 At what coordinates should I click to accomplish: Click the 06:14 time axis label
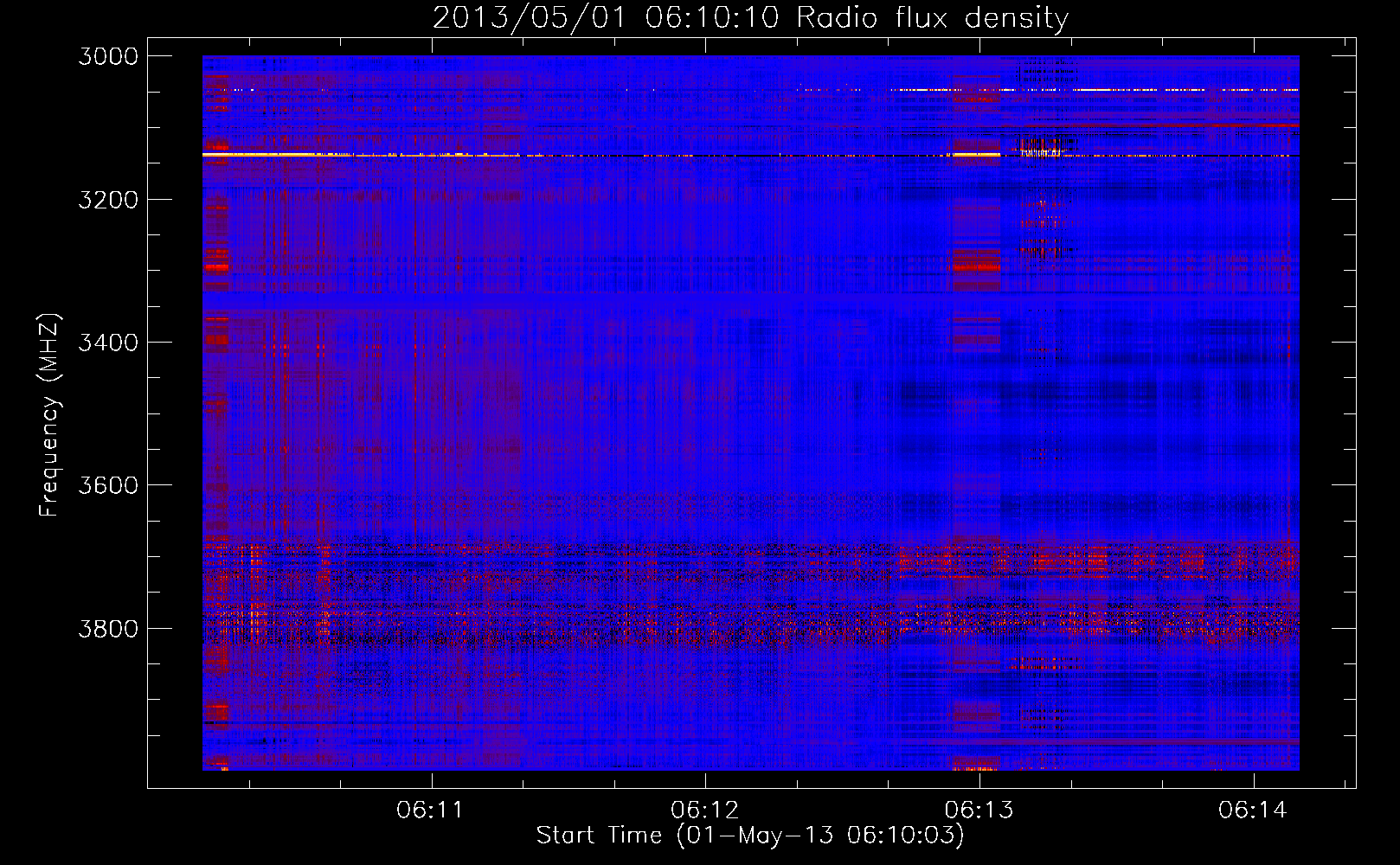pos(1253,811)
